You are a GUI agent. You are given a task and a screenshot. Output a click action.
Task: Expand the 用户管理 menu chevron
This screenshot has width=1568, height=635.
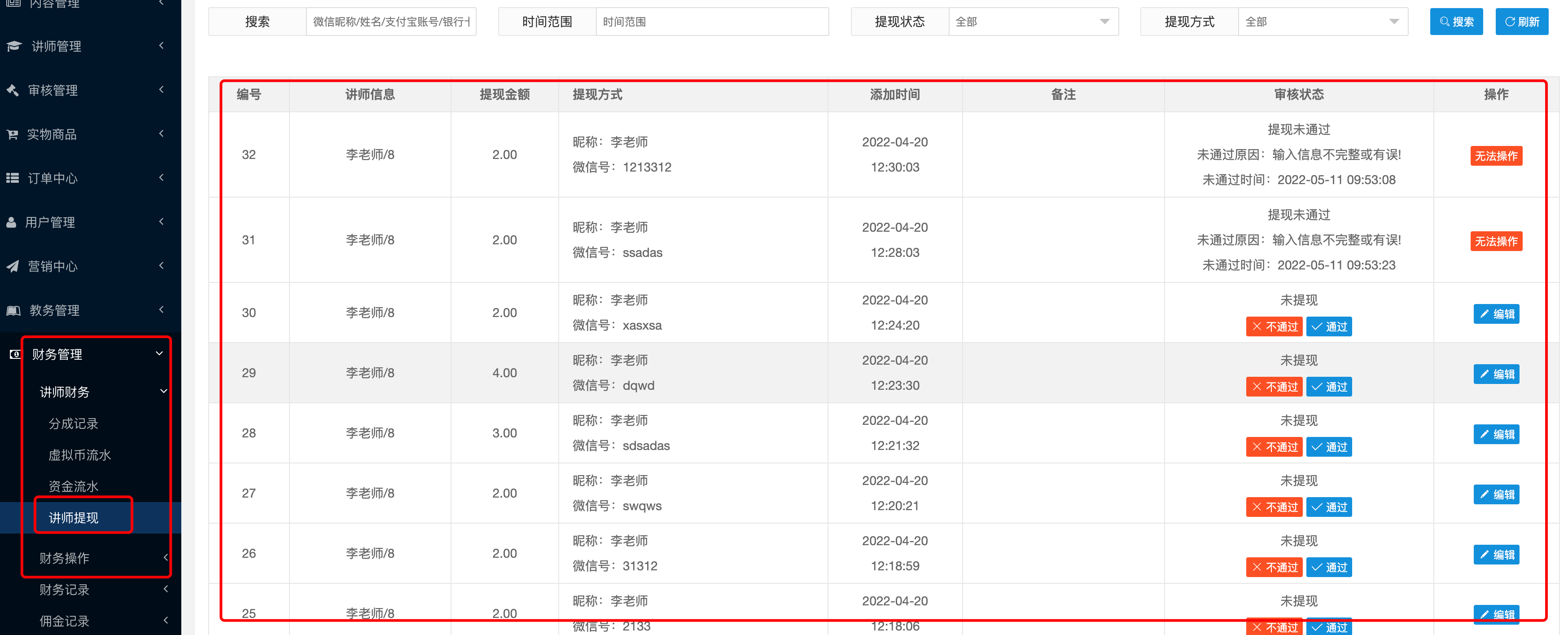161,221
